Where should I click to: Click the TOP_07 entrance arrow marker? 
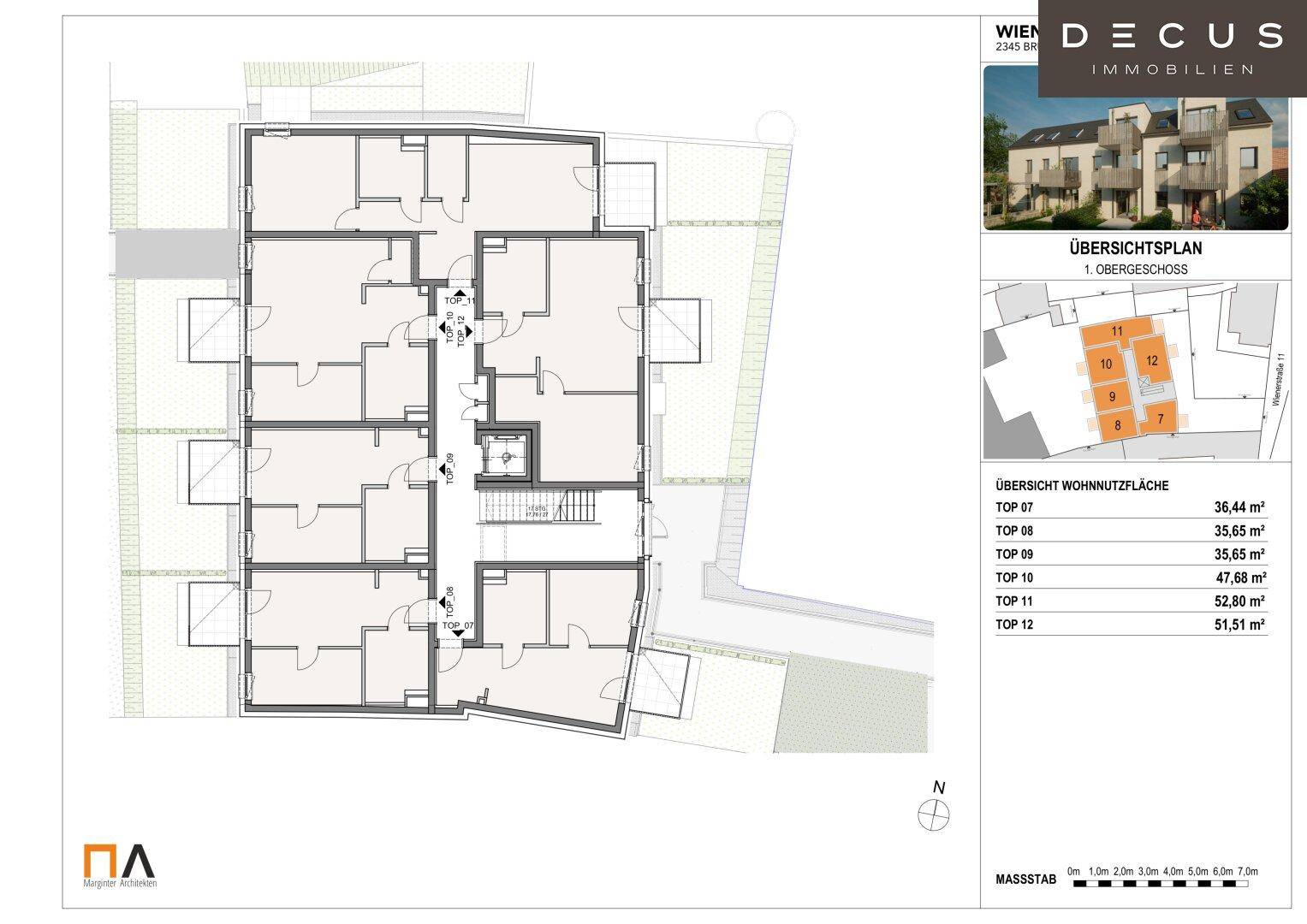(458, 632)
